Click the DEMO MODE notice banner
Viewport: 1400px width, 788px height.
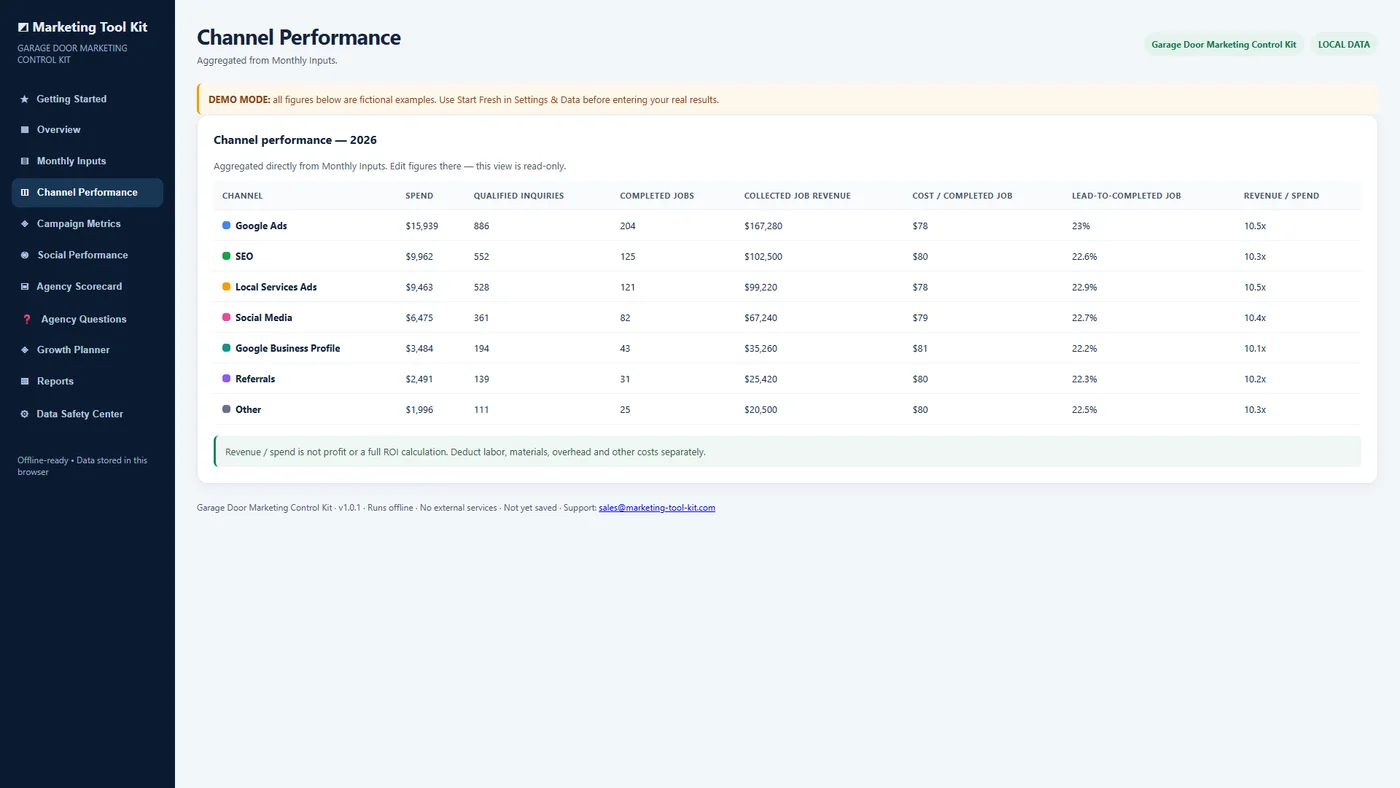click(788, 100)
